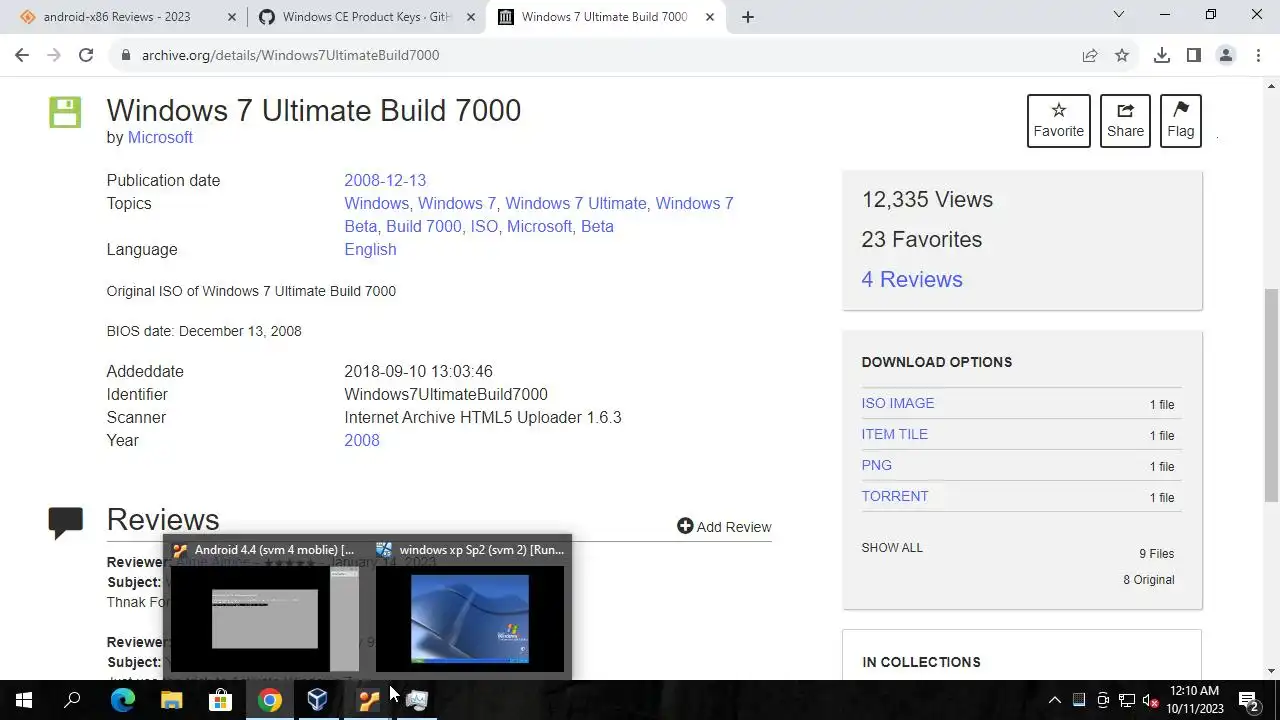The height and width of the screenshot is (720, 1280).
Task: Open the ISO topic link
Action: click(x=484, y=226)
